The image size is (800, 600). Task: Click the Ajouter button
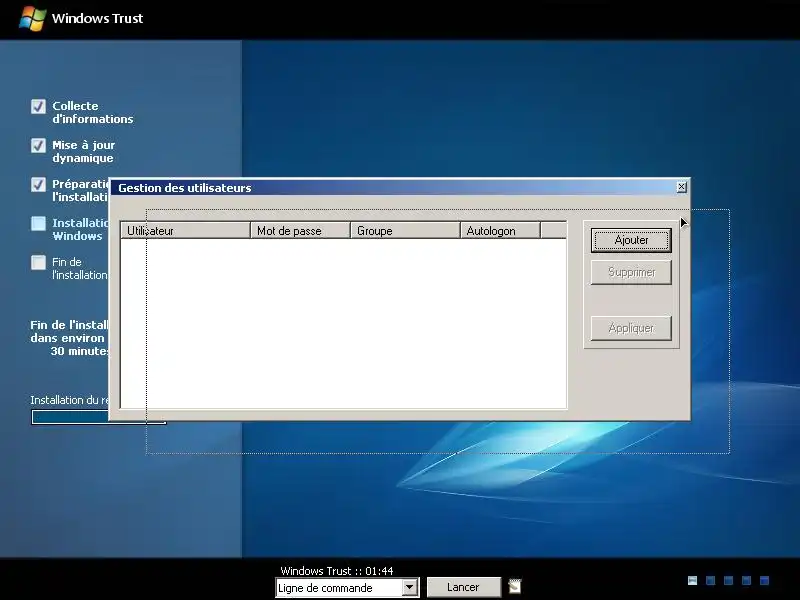[x=631, y=240]
